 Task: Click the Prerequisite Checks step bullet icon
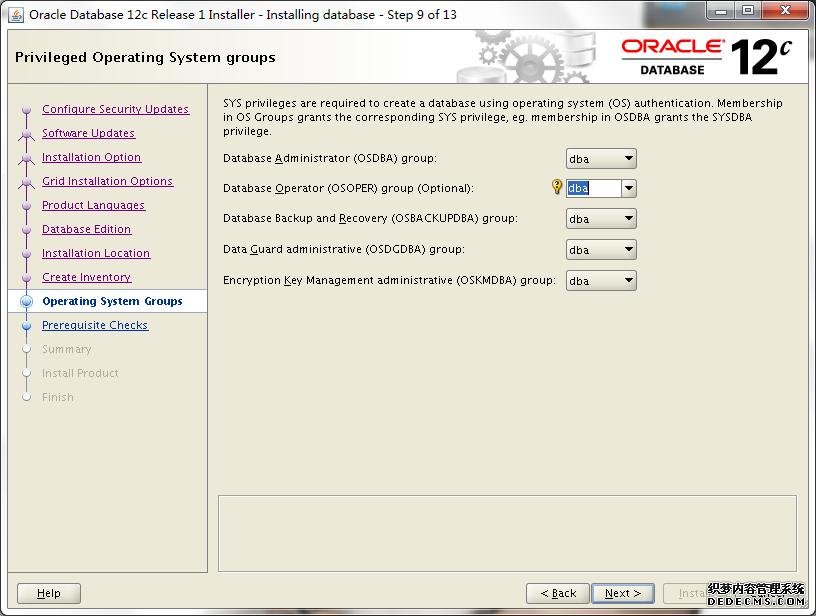(27, 325)
